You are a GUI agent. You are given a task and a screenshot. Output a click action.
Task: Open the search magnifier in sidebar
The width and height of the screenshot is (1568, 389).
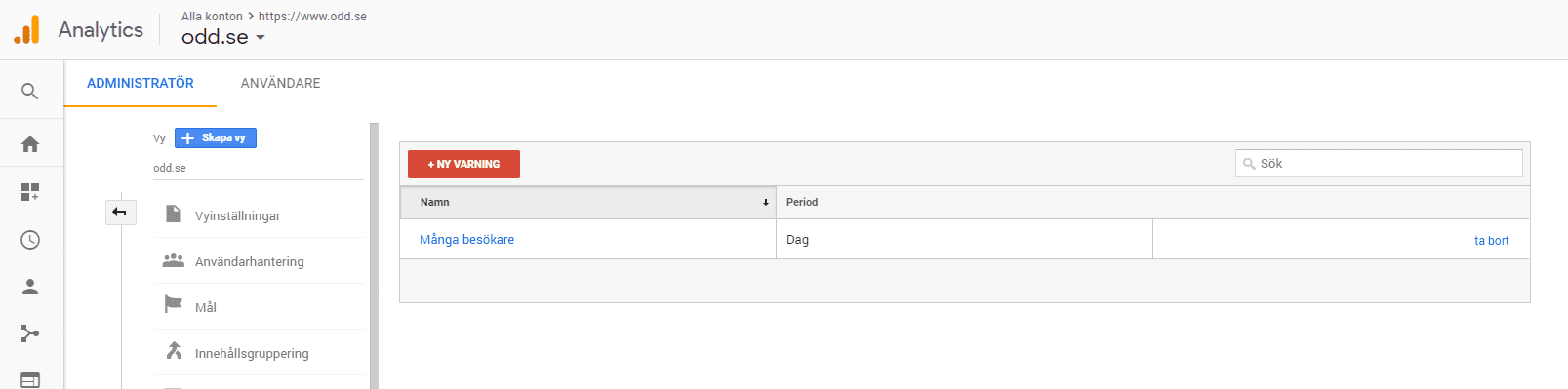click(30, 91)
